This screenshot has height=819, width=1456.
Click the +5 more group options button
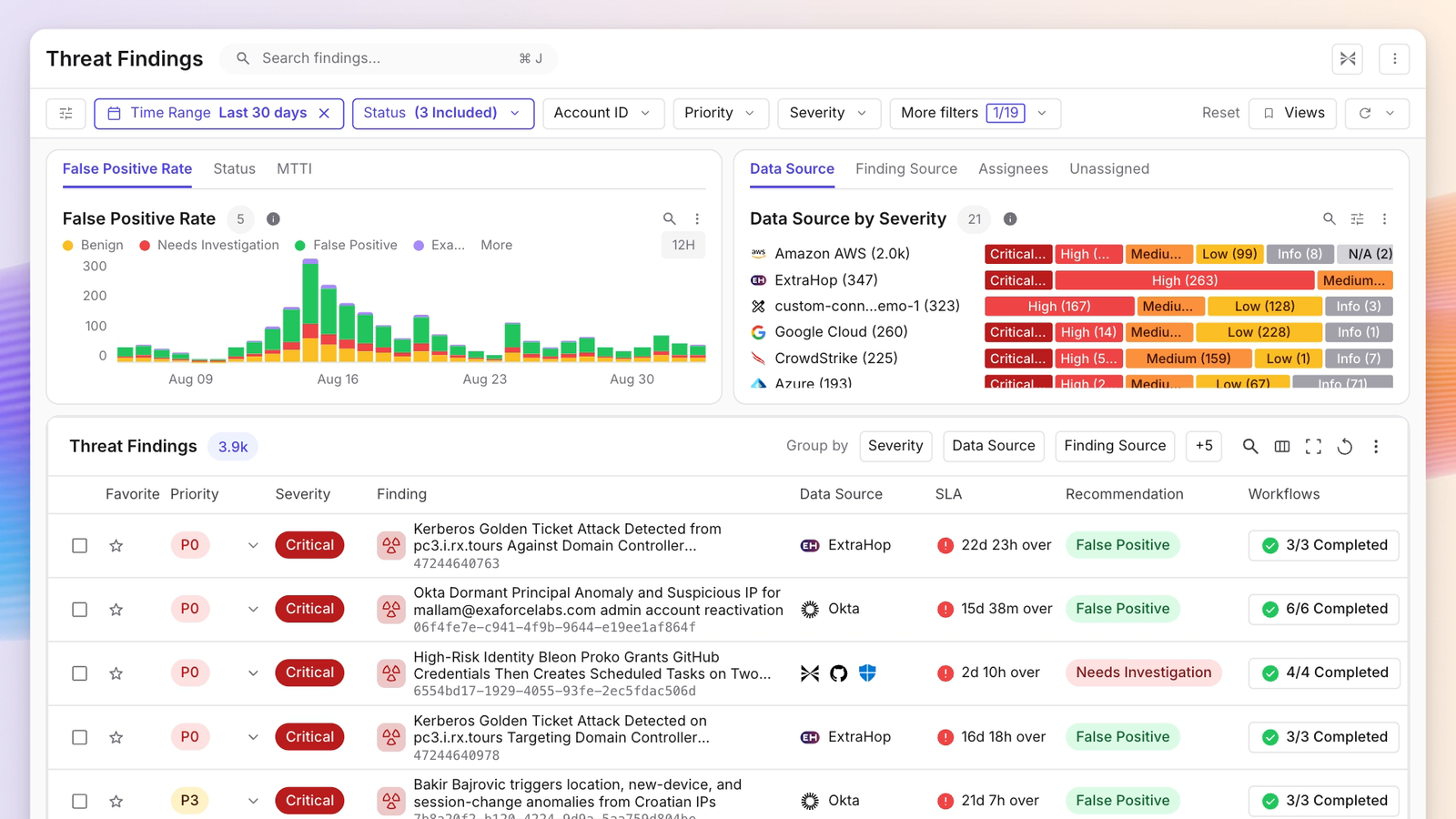pos(1204,447)
